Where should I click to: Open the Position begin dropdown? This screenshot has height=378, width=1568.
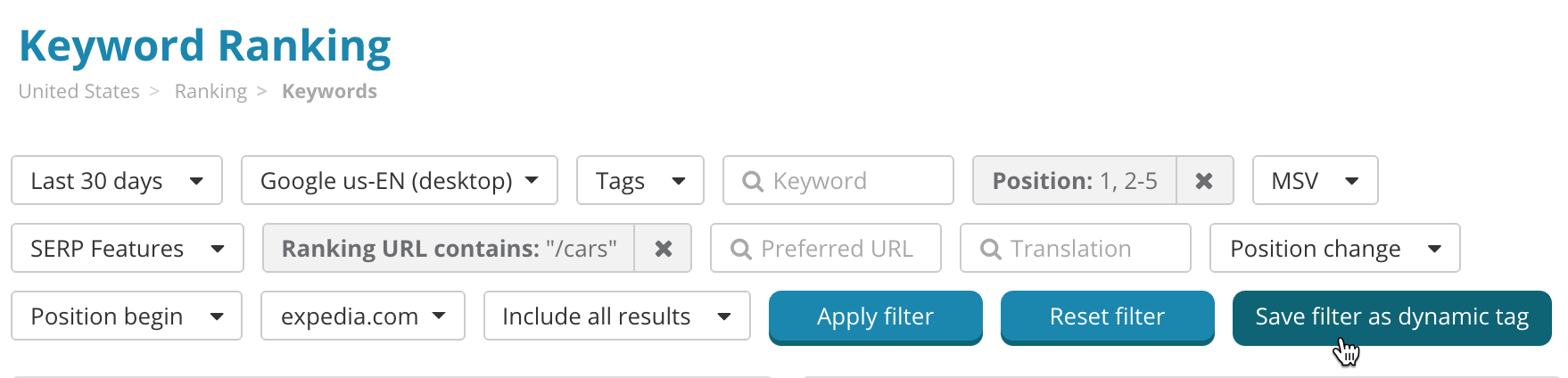126,316
